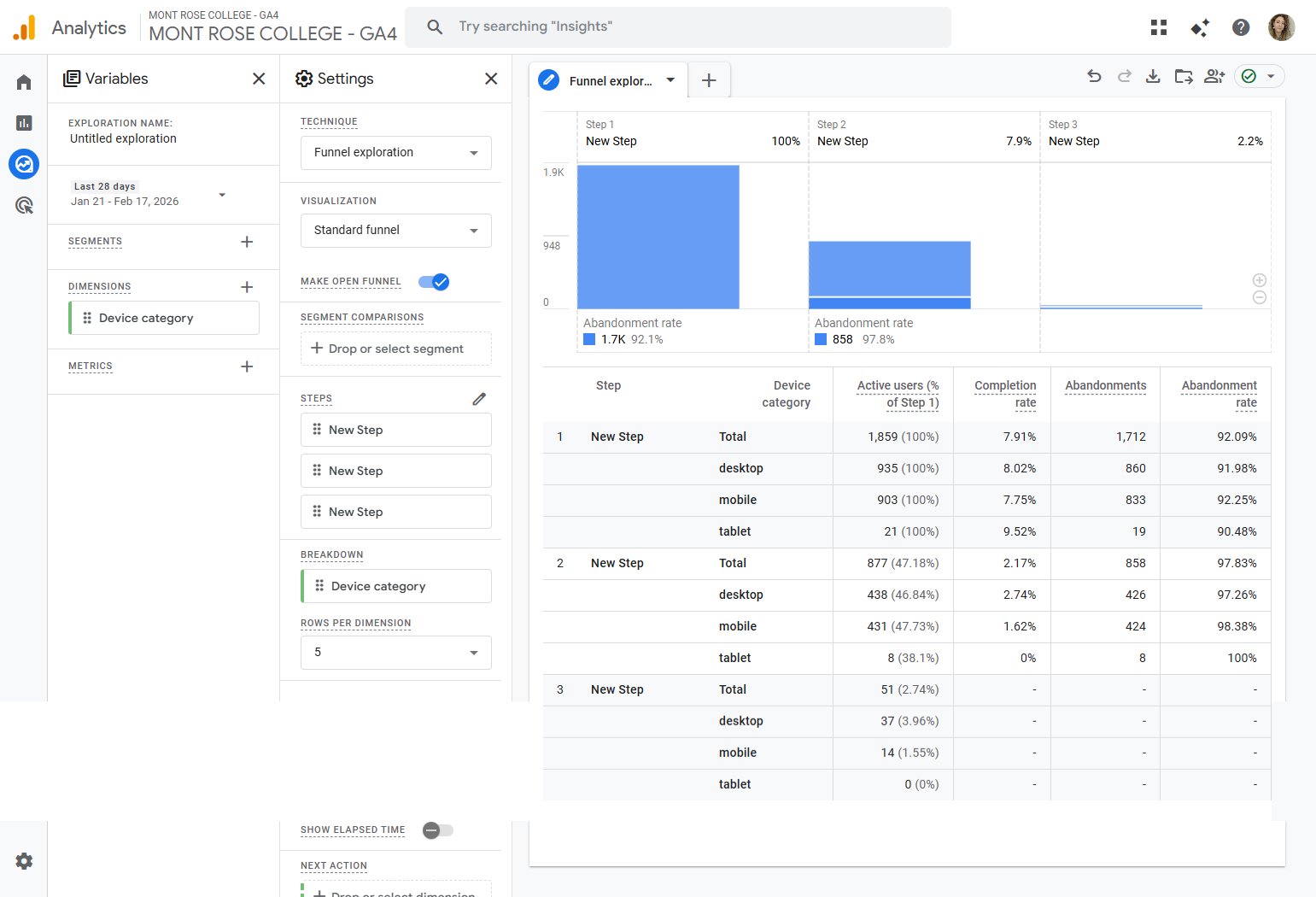Zoom in on the funnel chart
Viewport: 1316px width, 897px height.
tap(1259, 280)
